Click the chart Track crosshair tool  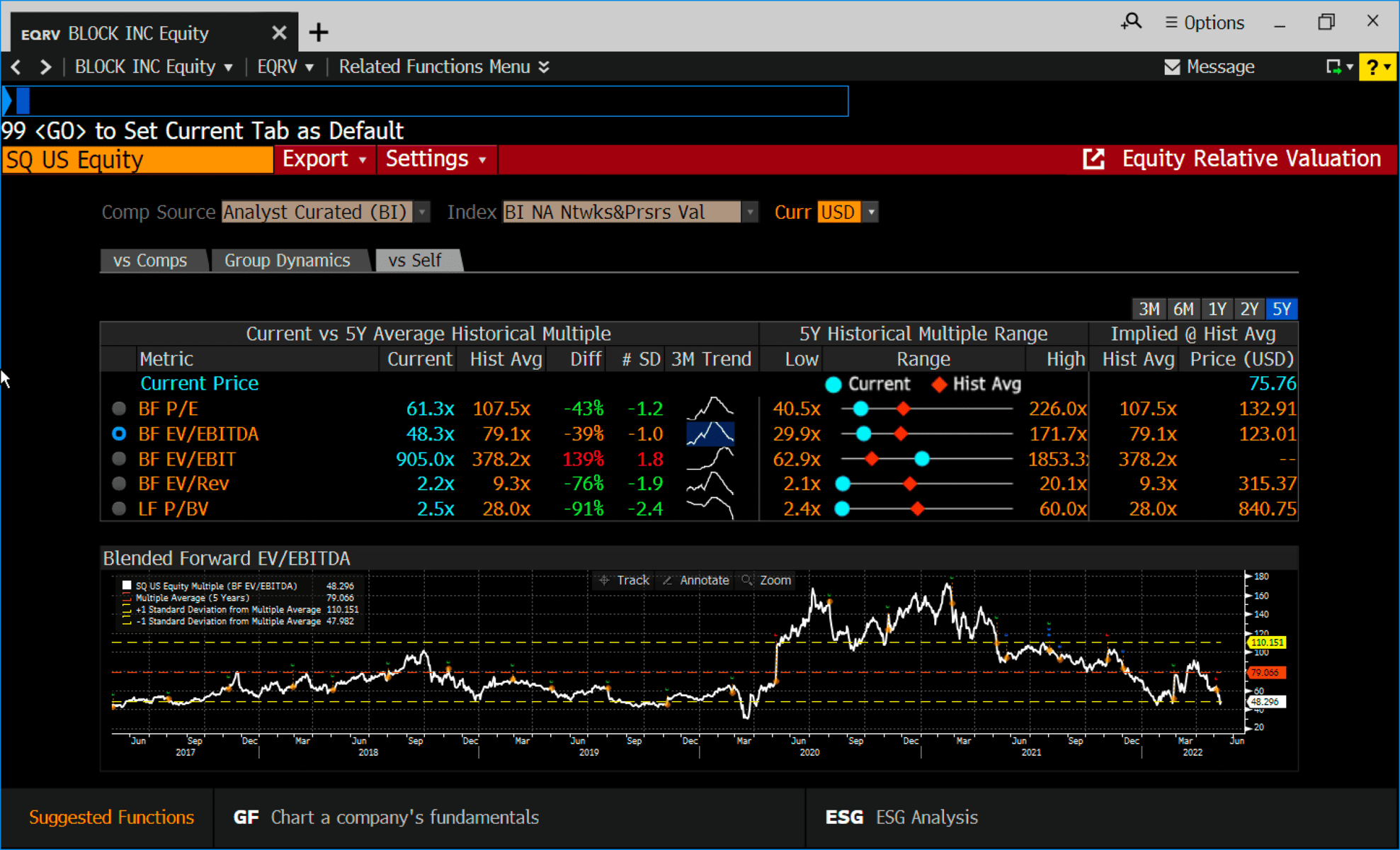pyautogui.click(x=623, y=580)
